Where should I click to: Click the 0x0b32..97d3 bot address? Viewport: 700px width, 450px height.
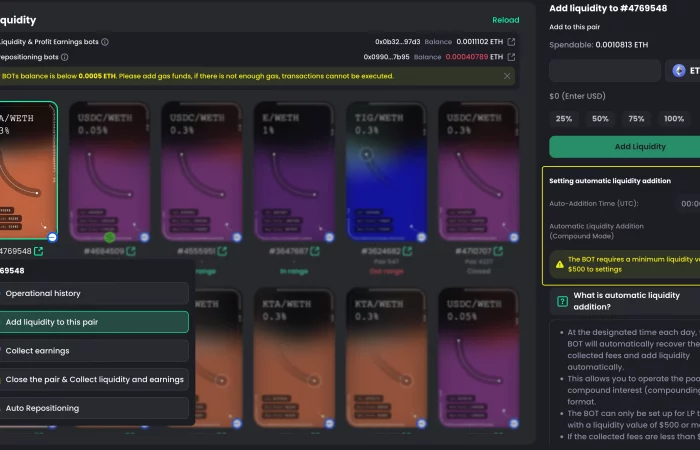click(397, 42)
